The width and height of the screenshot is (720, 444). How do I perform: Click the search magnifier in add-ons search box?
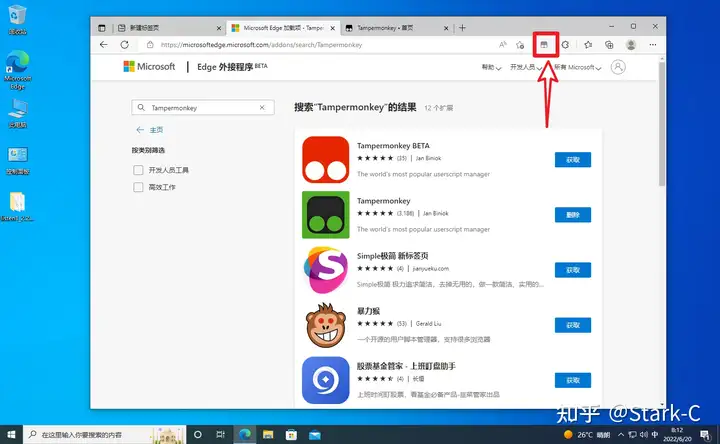click(141, 107)
